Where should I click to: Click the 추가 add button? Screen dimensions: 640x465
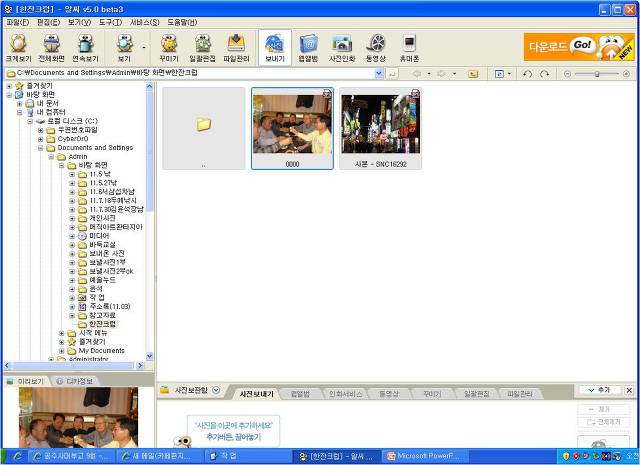[599, 390]
